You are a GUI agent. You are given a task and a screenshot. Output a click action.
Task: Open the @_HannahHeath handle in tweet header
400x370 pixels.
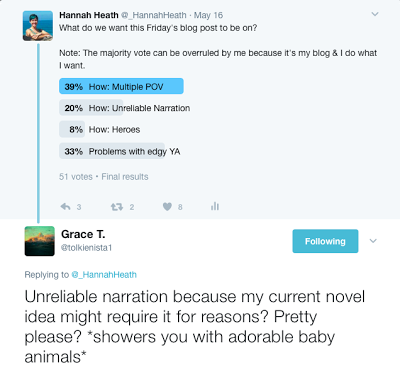click(x=153, y=15)
